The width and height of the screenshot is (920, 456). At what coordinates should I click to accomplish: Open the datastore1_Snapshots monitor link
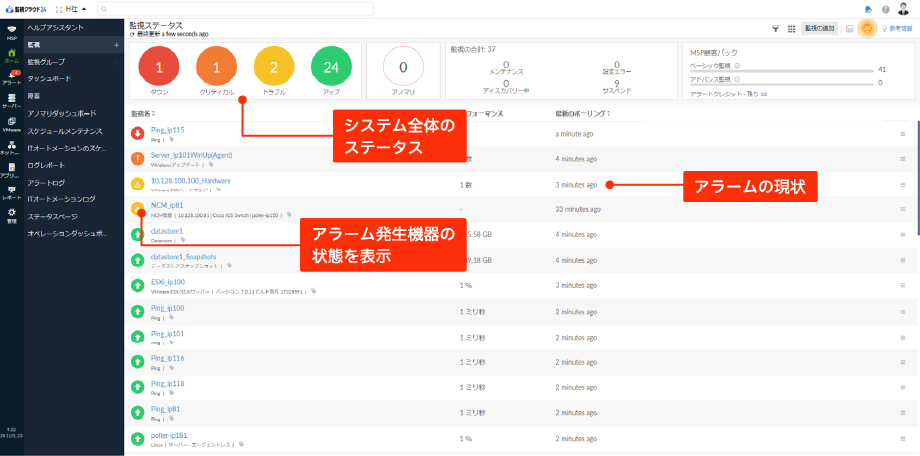184,256
